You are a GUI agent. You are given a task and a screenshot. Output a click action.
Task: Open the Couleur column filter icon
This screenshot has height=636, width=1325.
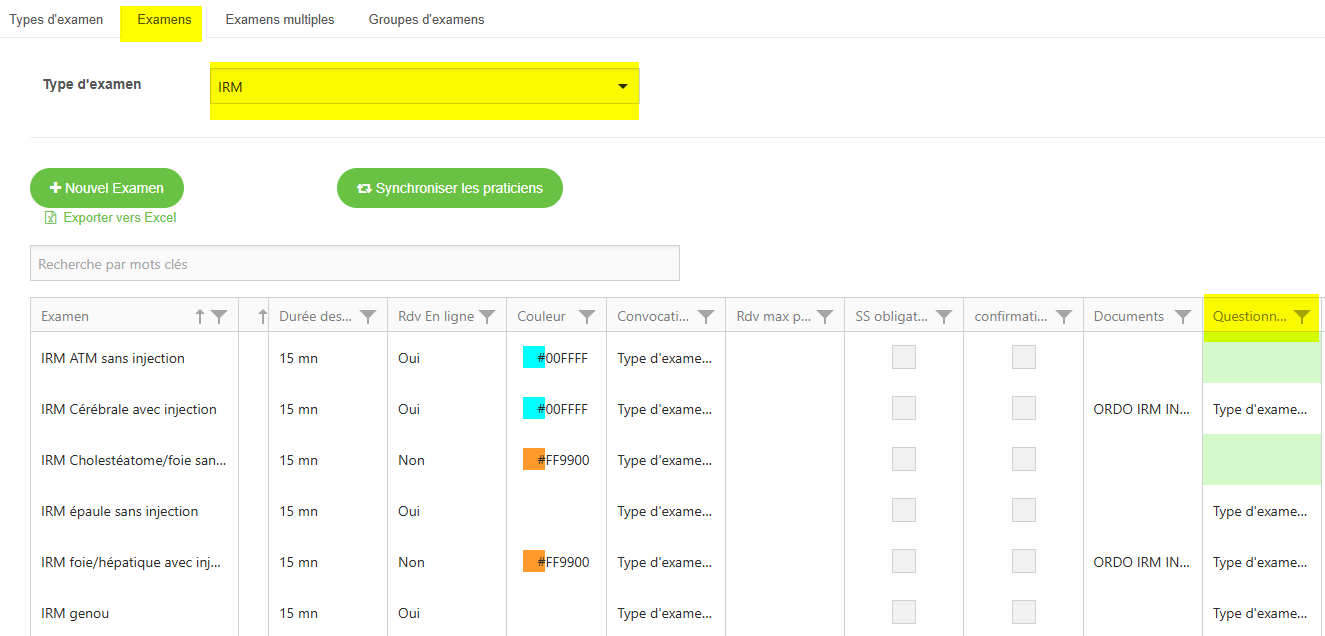[587, 317]
